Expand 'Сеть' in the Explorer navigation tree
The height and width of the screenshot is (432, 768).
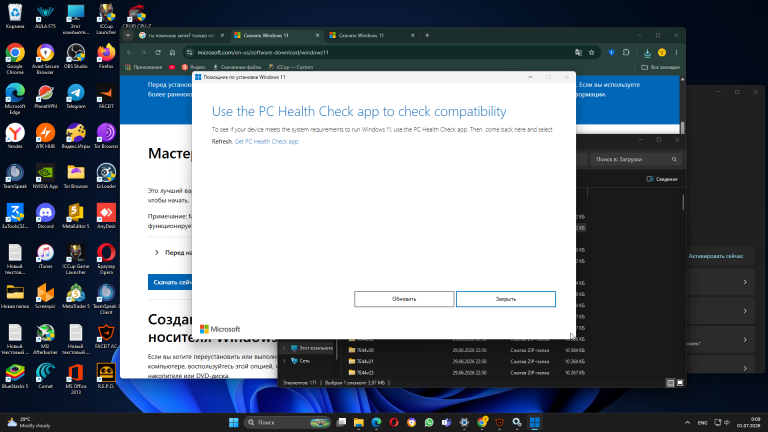coord(284,361)
